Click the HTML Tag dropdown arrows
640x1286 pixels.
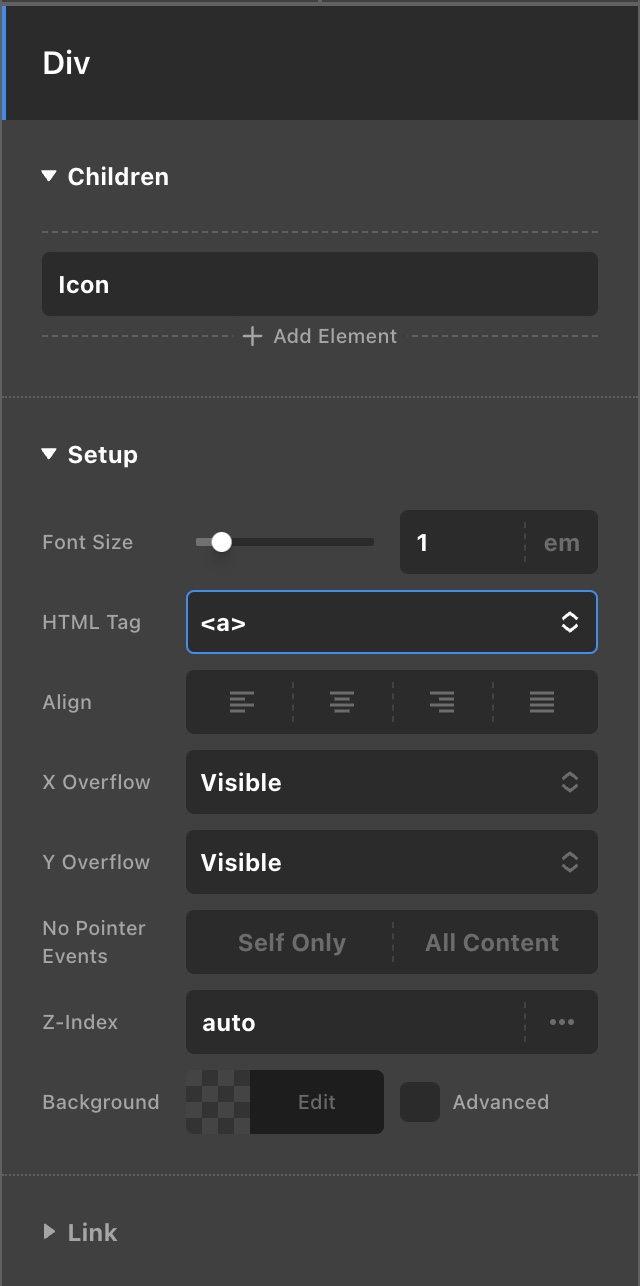(x=569, y=622)
